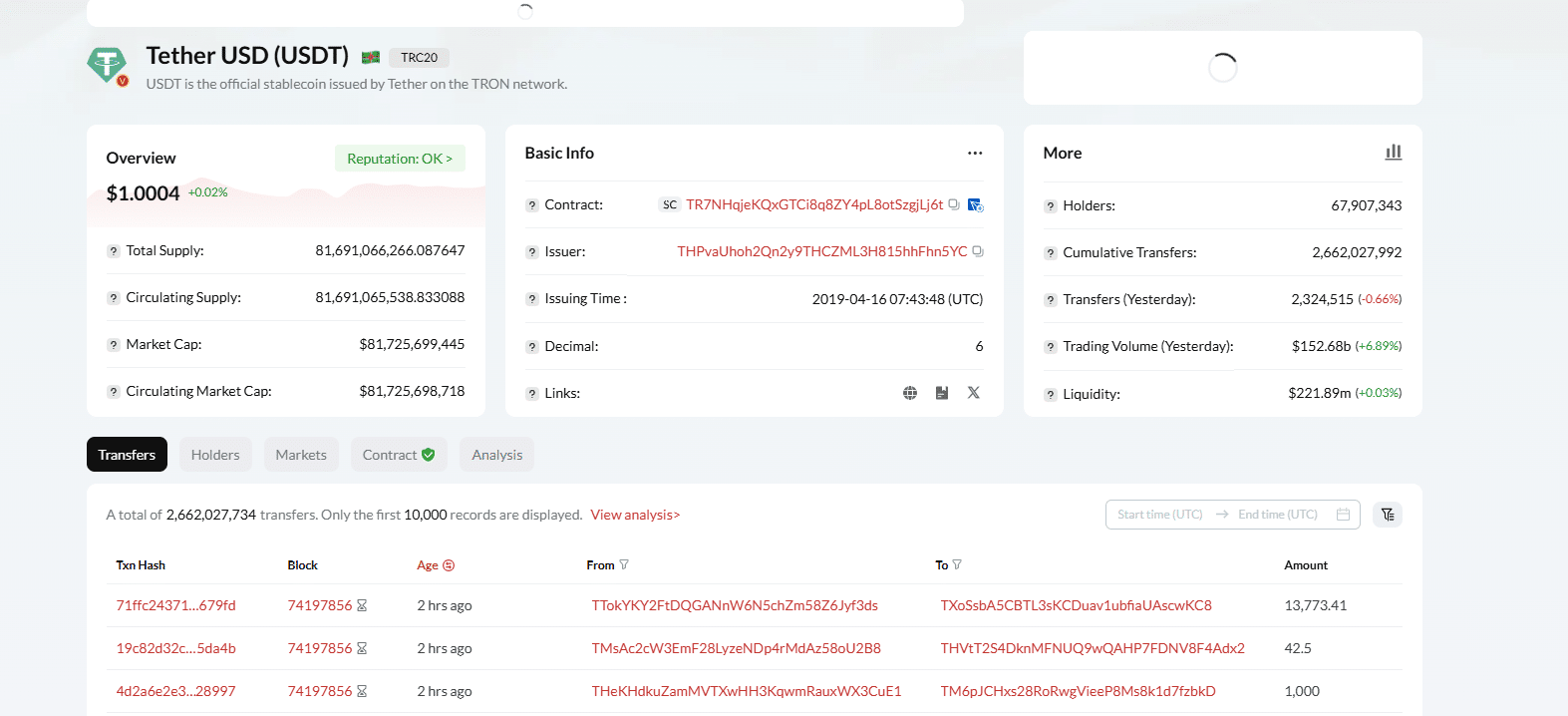Viewport: 1568px width, 716px height.
Task: Open transaction hash 19c82d32c...5da4b
Action: point(176,648)
